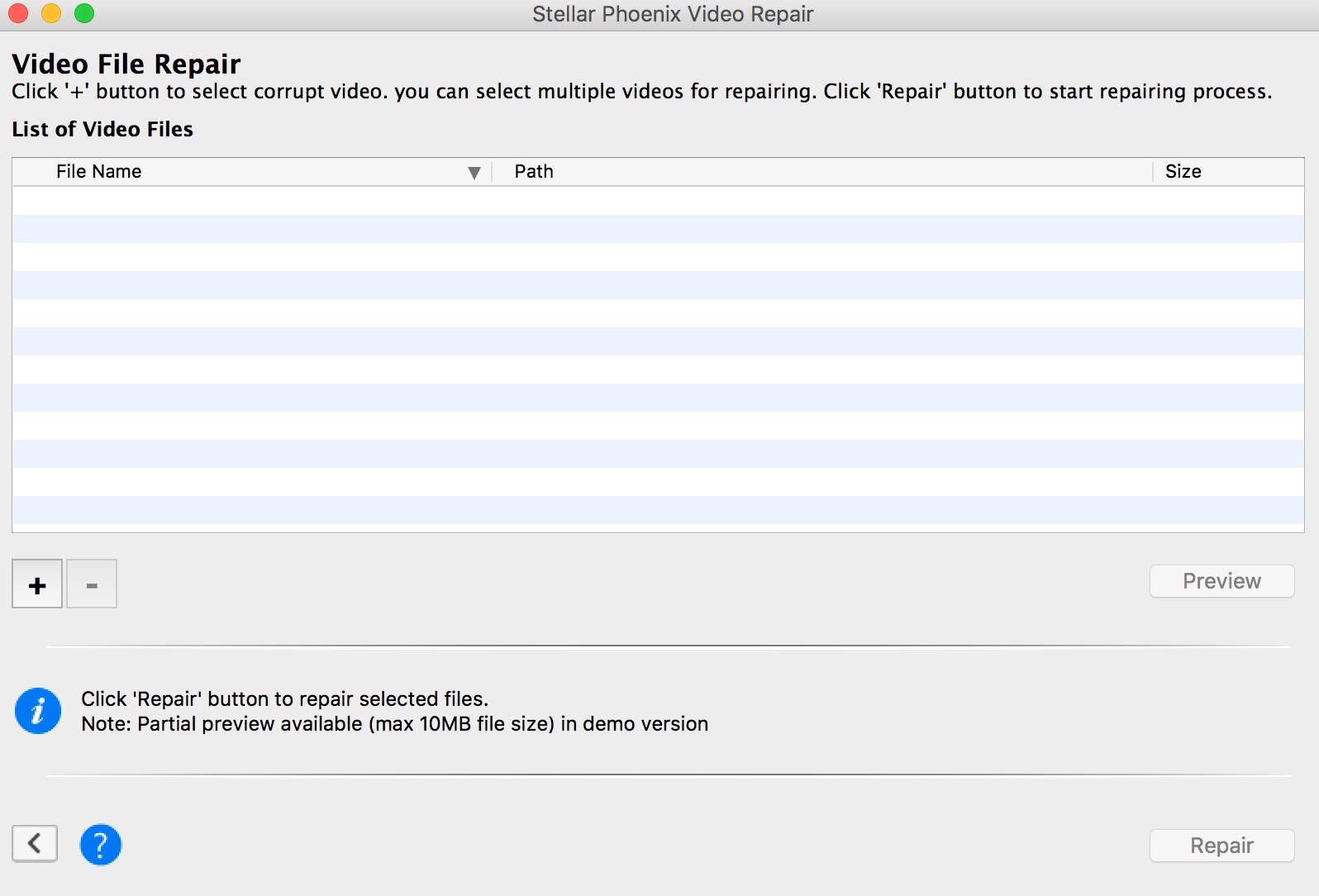Maximize window with the green button
This screenshot has height=896, width=1319.
(x=84, y=13)
